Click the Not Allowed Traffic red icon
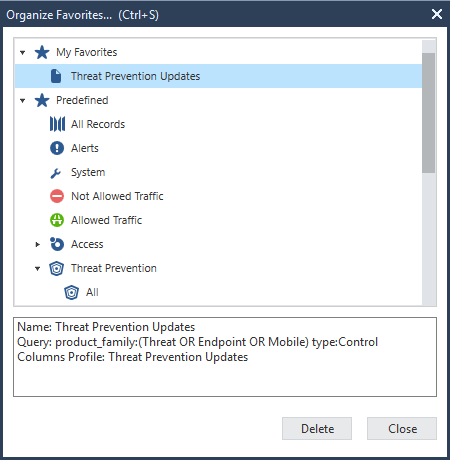The image size is (450, 460). pyautogui.click(x=57, y=196)
